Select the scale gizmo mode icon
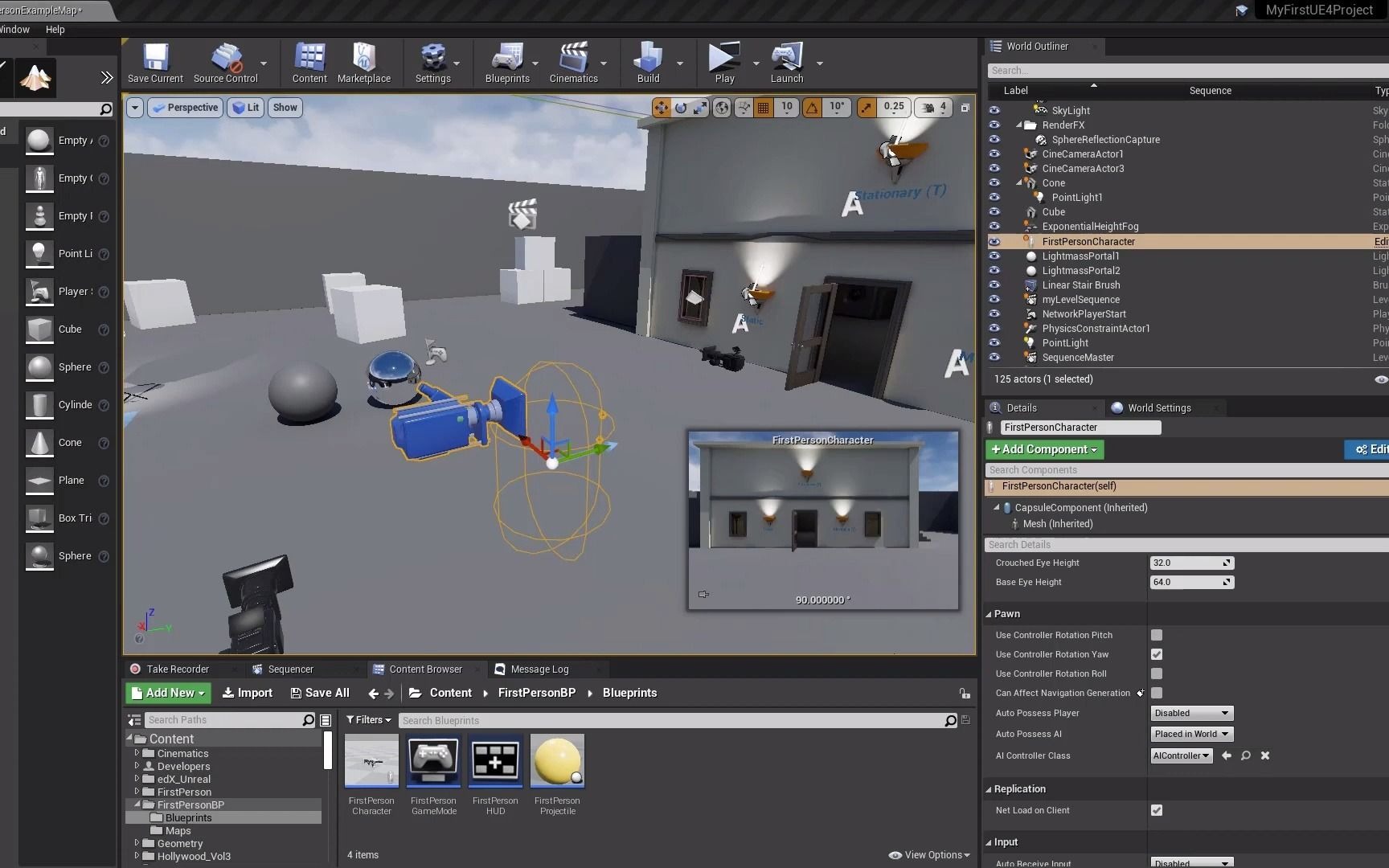 701,108
